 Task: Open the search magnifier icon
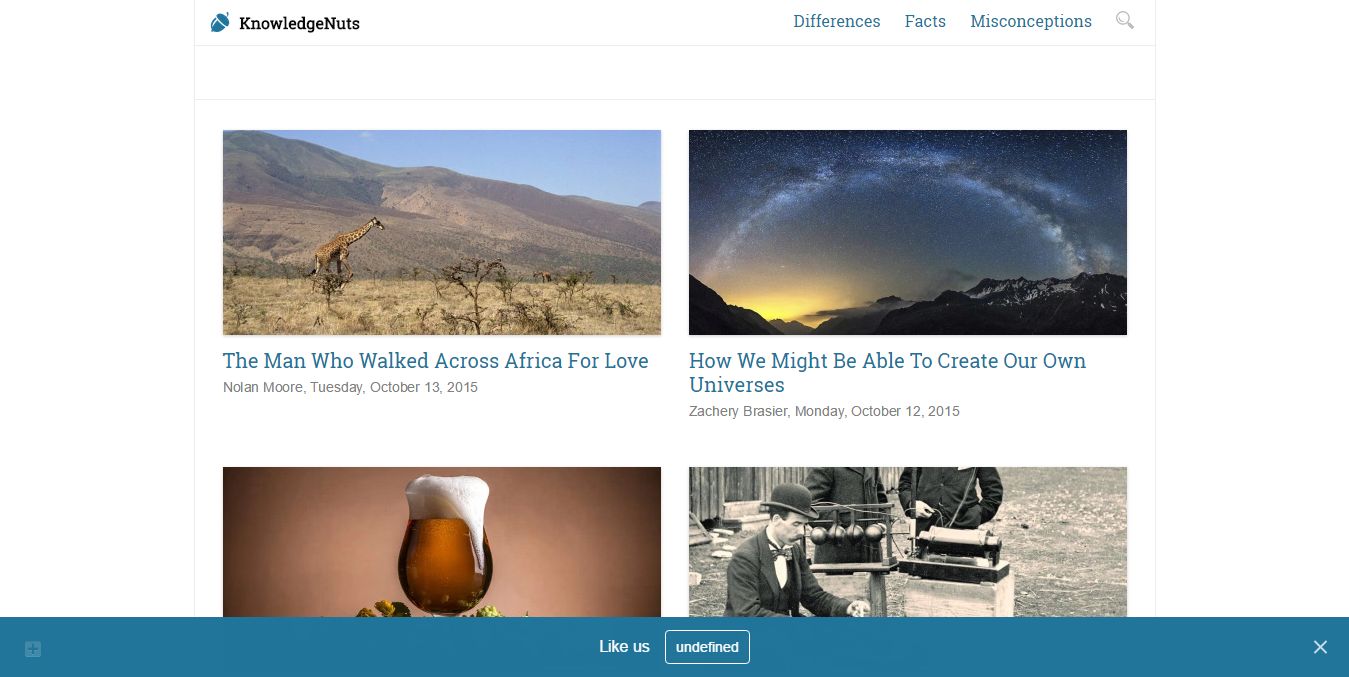[x=1125, y=20]
